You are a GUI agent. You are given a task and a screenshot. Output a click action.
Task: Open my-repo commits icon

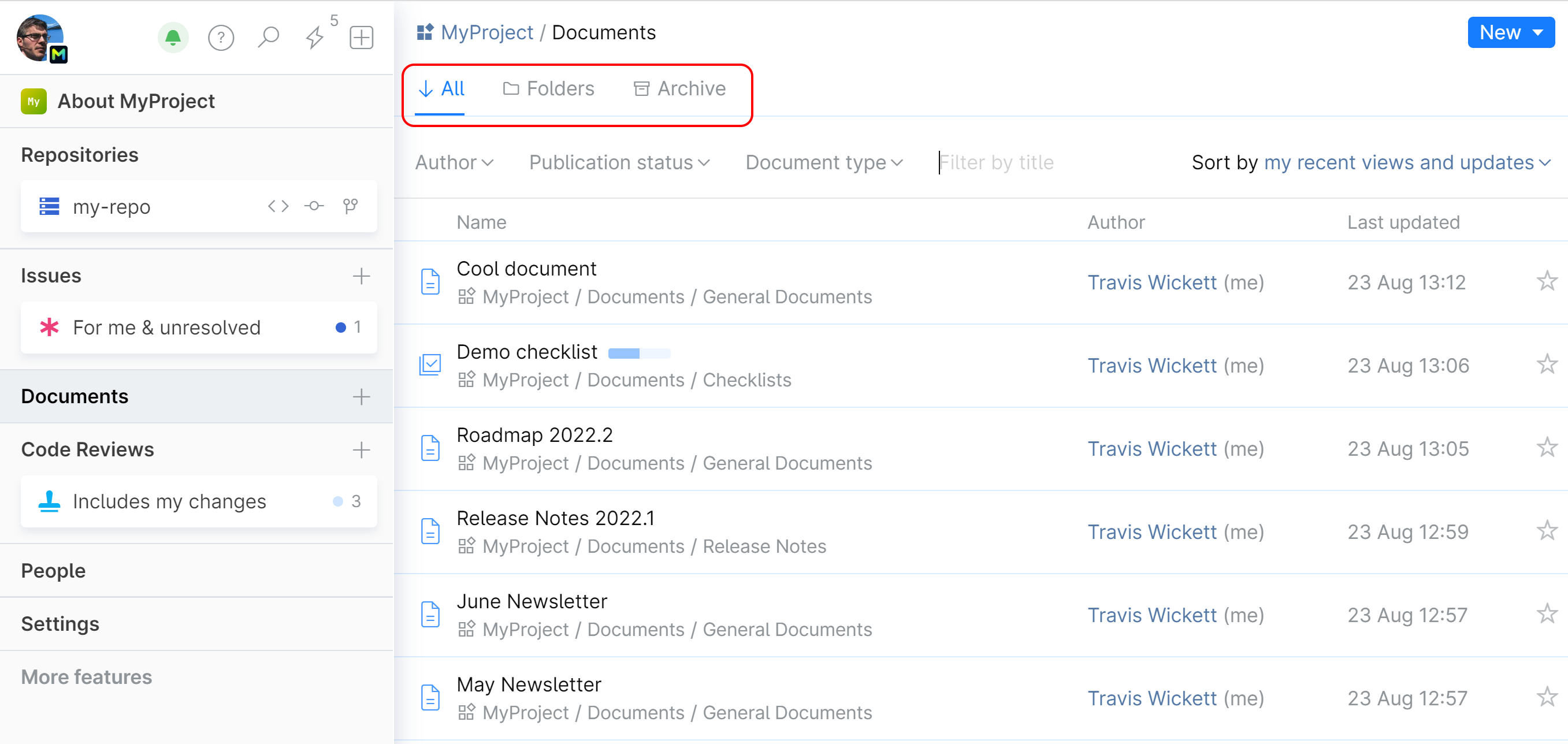tap(314, 206)
